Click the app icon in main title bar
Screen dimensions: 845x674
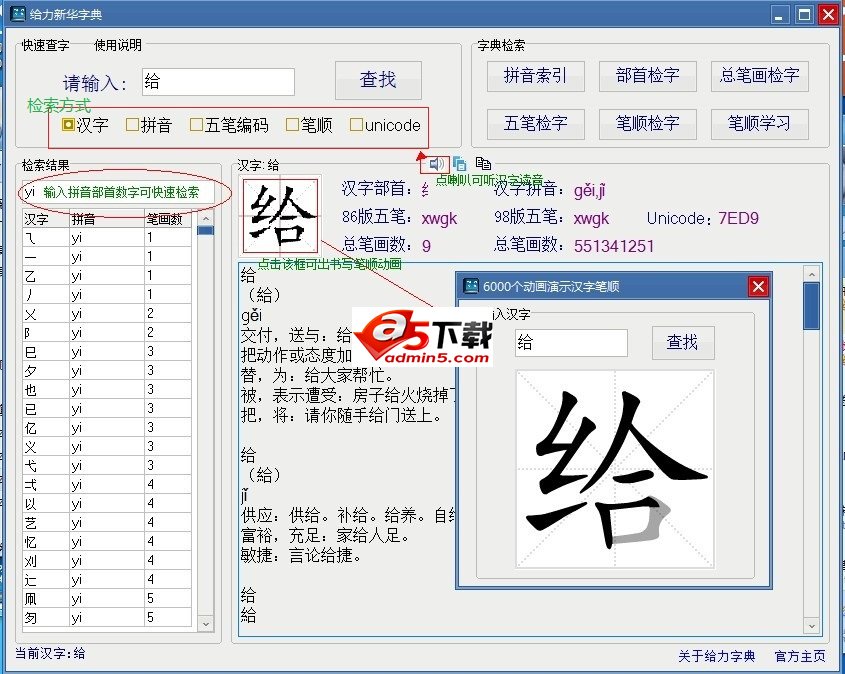coord(18,13)
